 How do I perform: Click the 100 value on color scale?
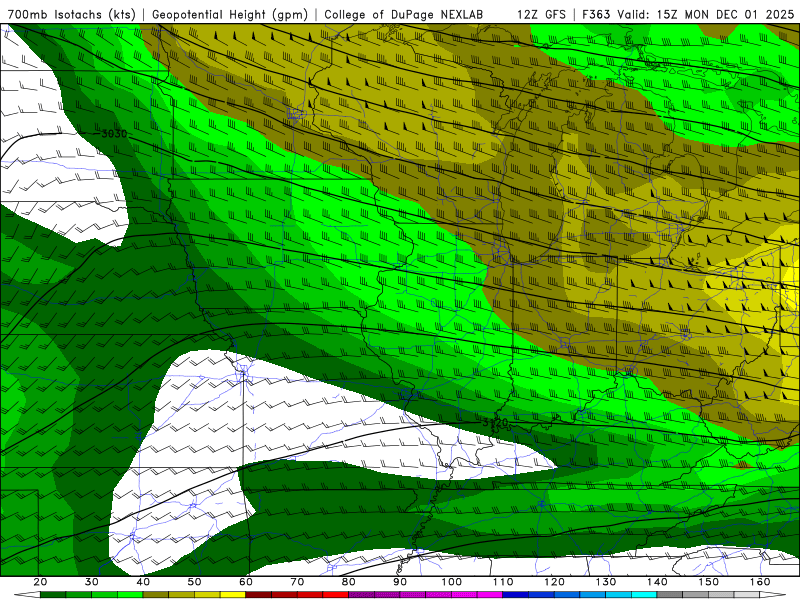452,582
